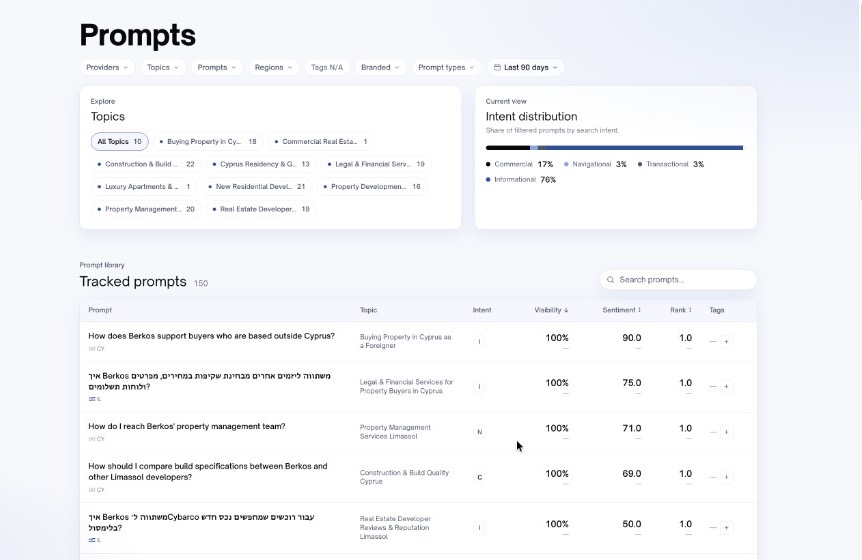Click the Commercial segment of intent bar
The height and width of the screenshot is (560, 862).
pos(507,147)
